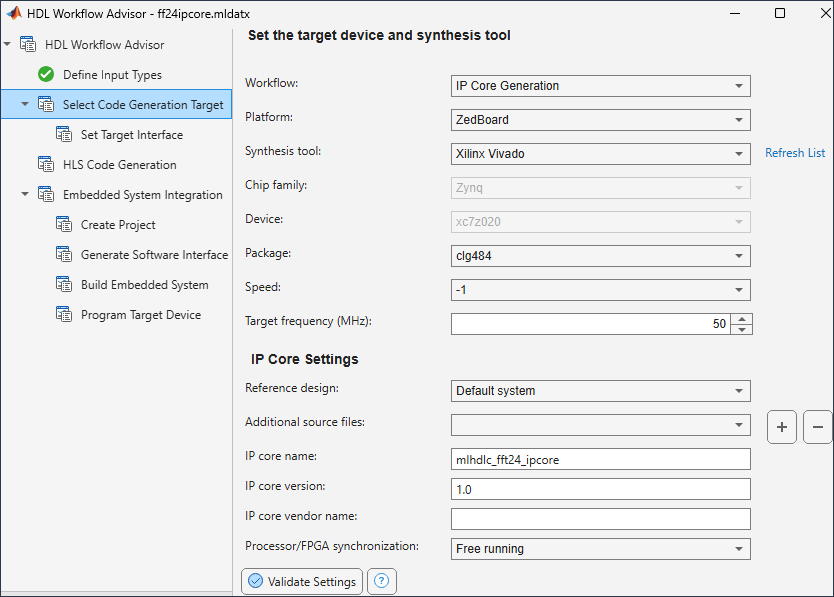The width and height of the screenshot is (834, 597).
Task: Click the HLS Code Generation task icon
Action: tap(46, 164)
